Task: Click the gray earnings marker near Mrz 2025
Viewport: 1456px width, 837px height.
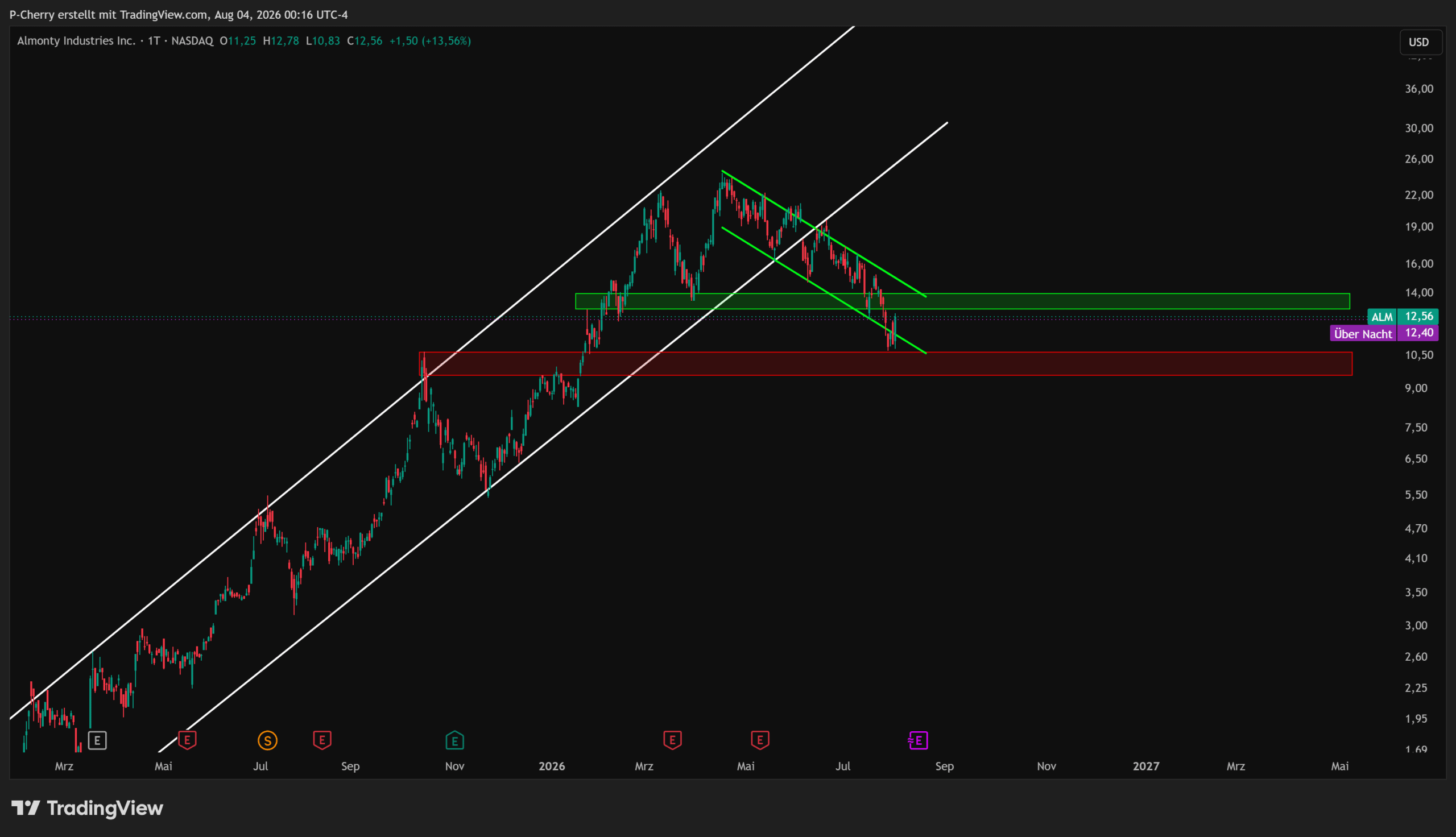Action: click(x=97, y=740)
